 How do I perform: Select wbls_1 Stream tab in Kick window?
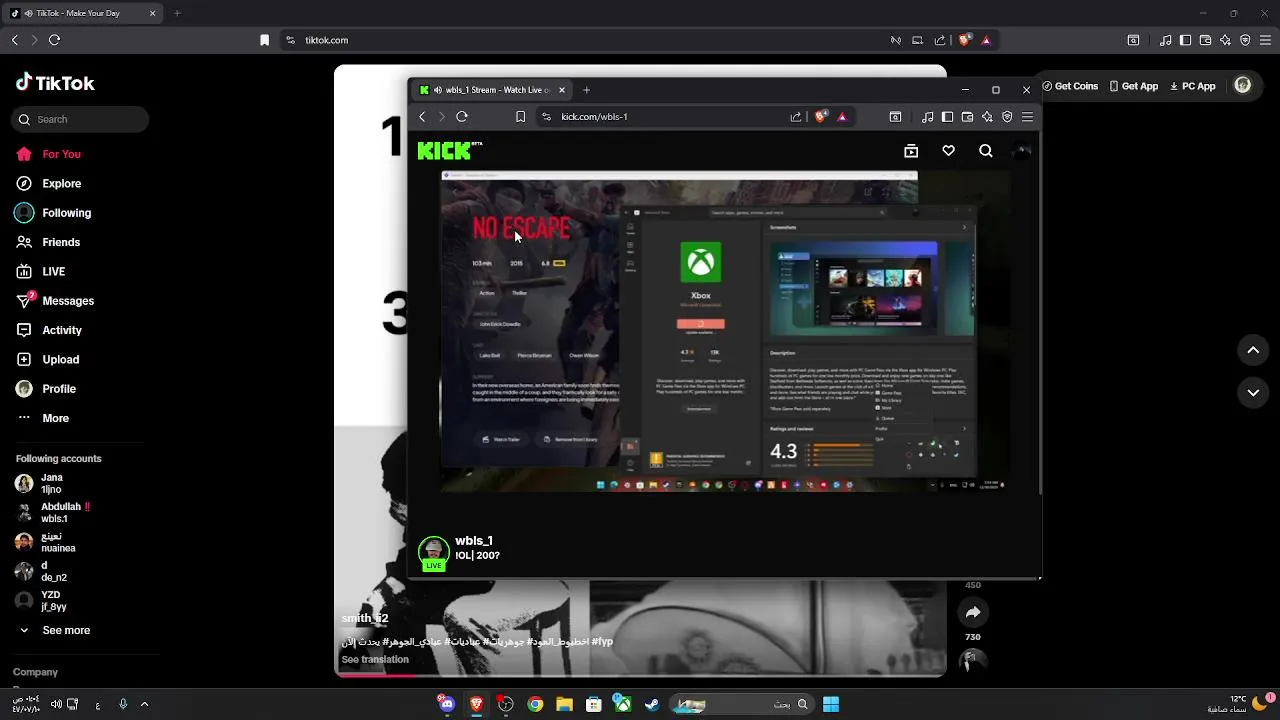(x=492, y=90)
